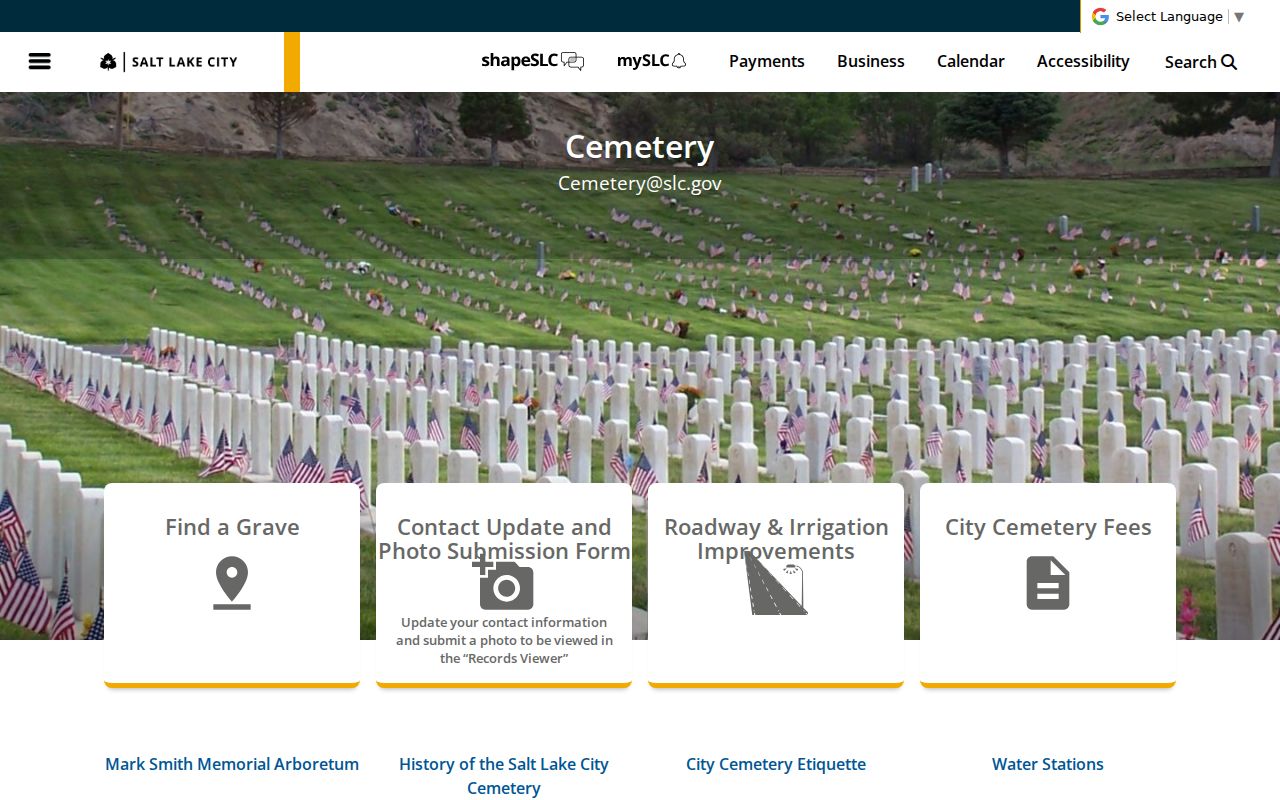The height and width of the screenshot is (800, 1280).
Task: Open History of the Salt Lake City Cemetery
Action: pyautogui.click(x=504, y=776)
